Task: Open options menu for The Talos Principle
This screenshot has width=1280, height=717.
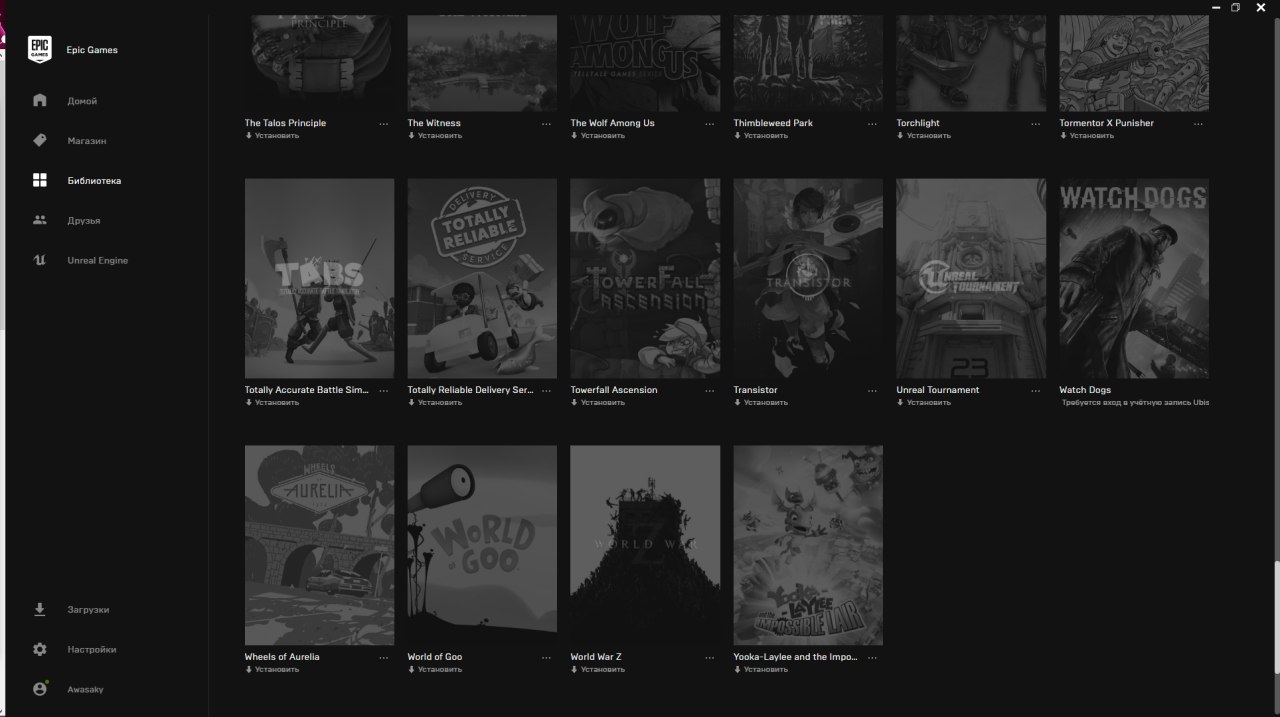Action: pyautogui.click(x=384, y=124)
